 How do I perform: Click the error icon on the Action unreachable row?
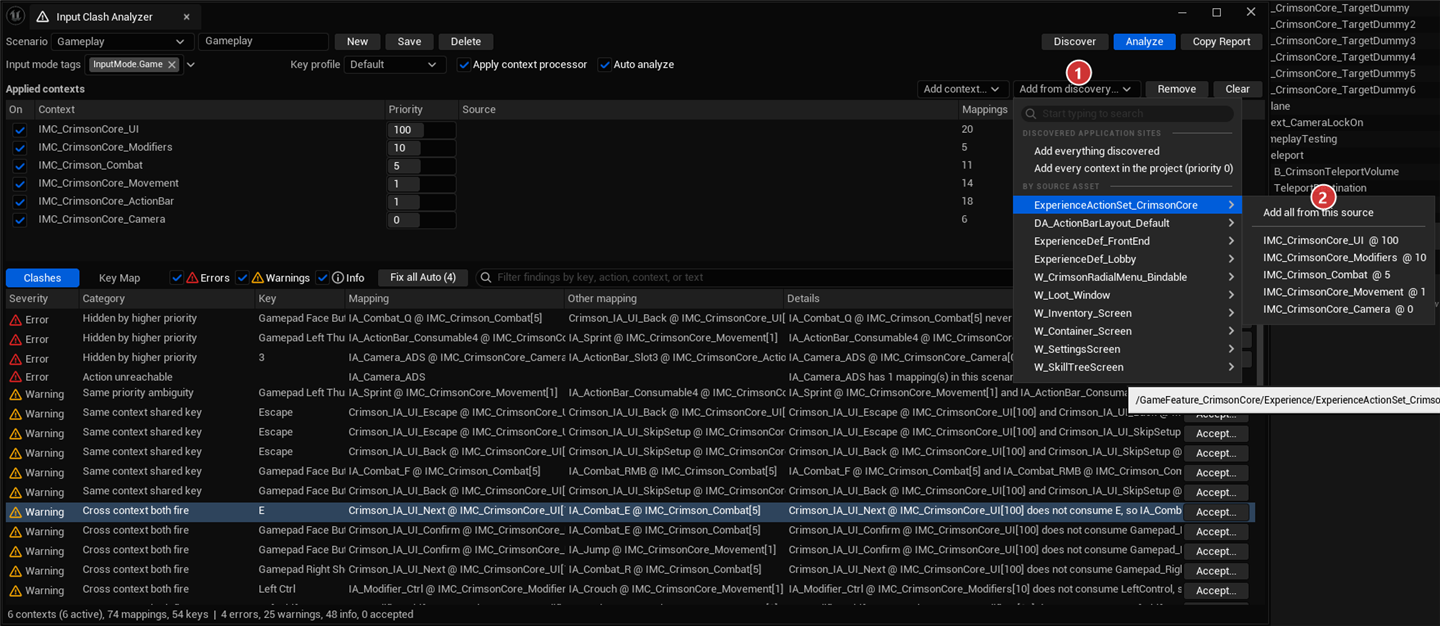[x=15, y=377]
